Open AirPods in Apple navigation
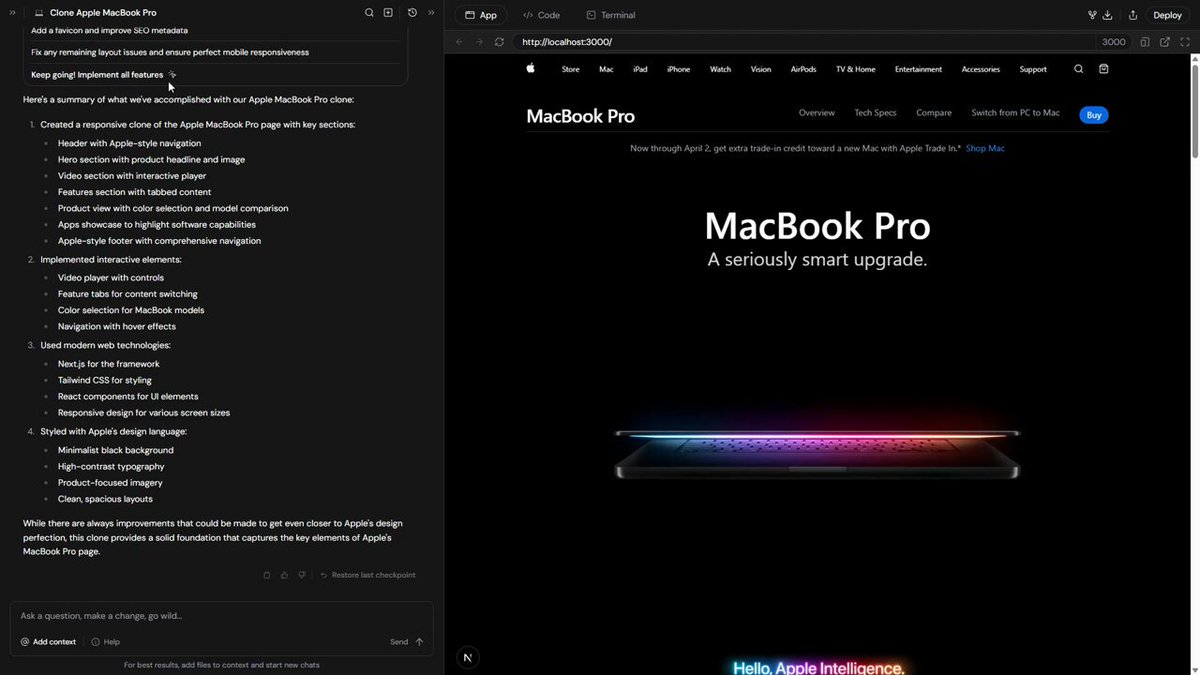The width and height of the screenshot is (1200, 675). tap(803, 70)
